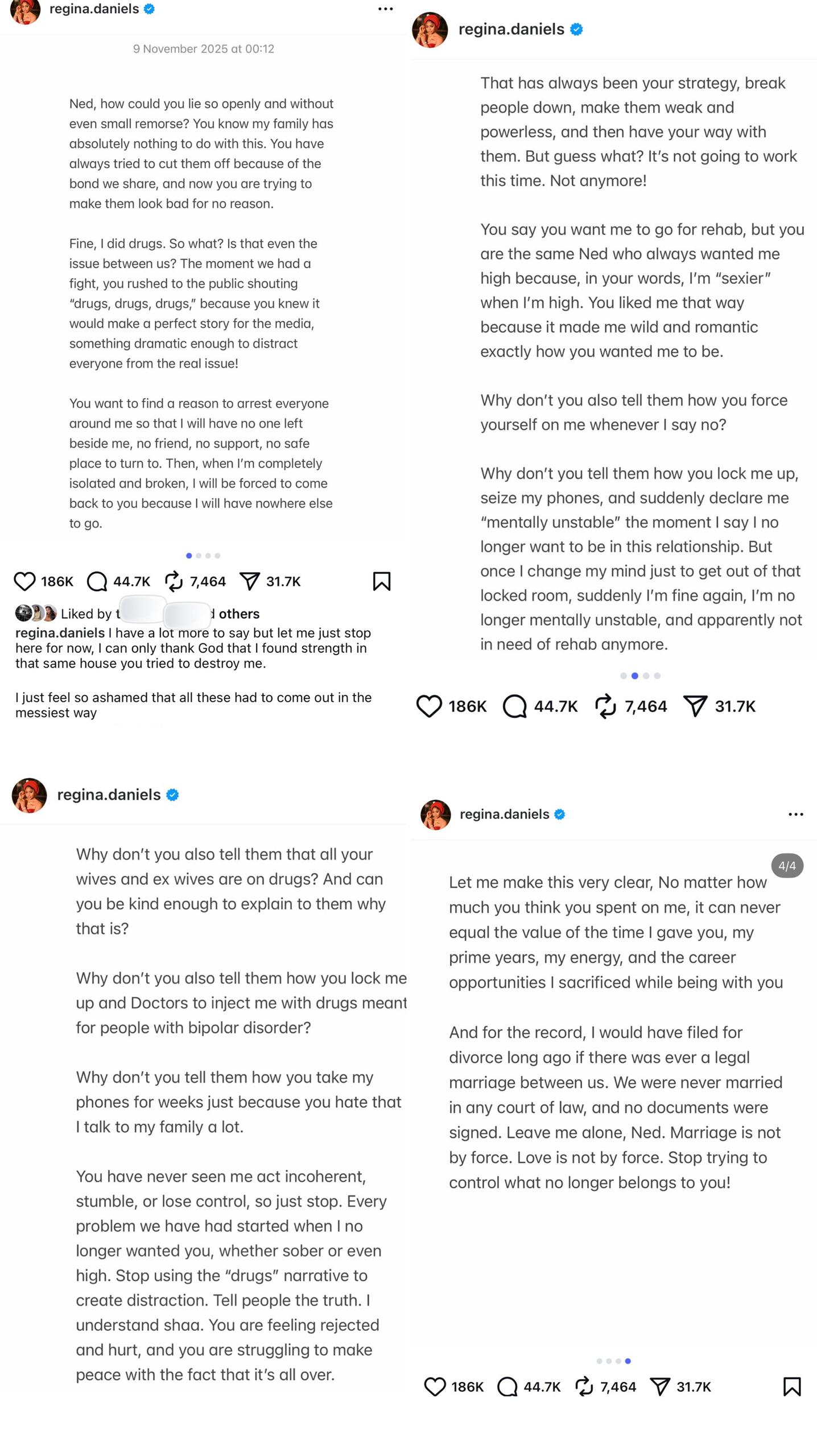Tap the 4/4 slide counter badge
Screen dimensions: 817x1456
pyautogui.click(x=787, y=866)
